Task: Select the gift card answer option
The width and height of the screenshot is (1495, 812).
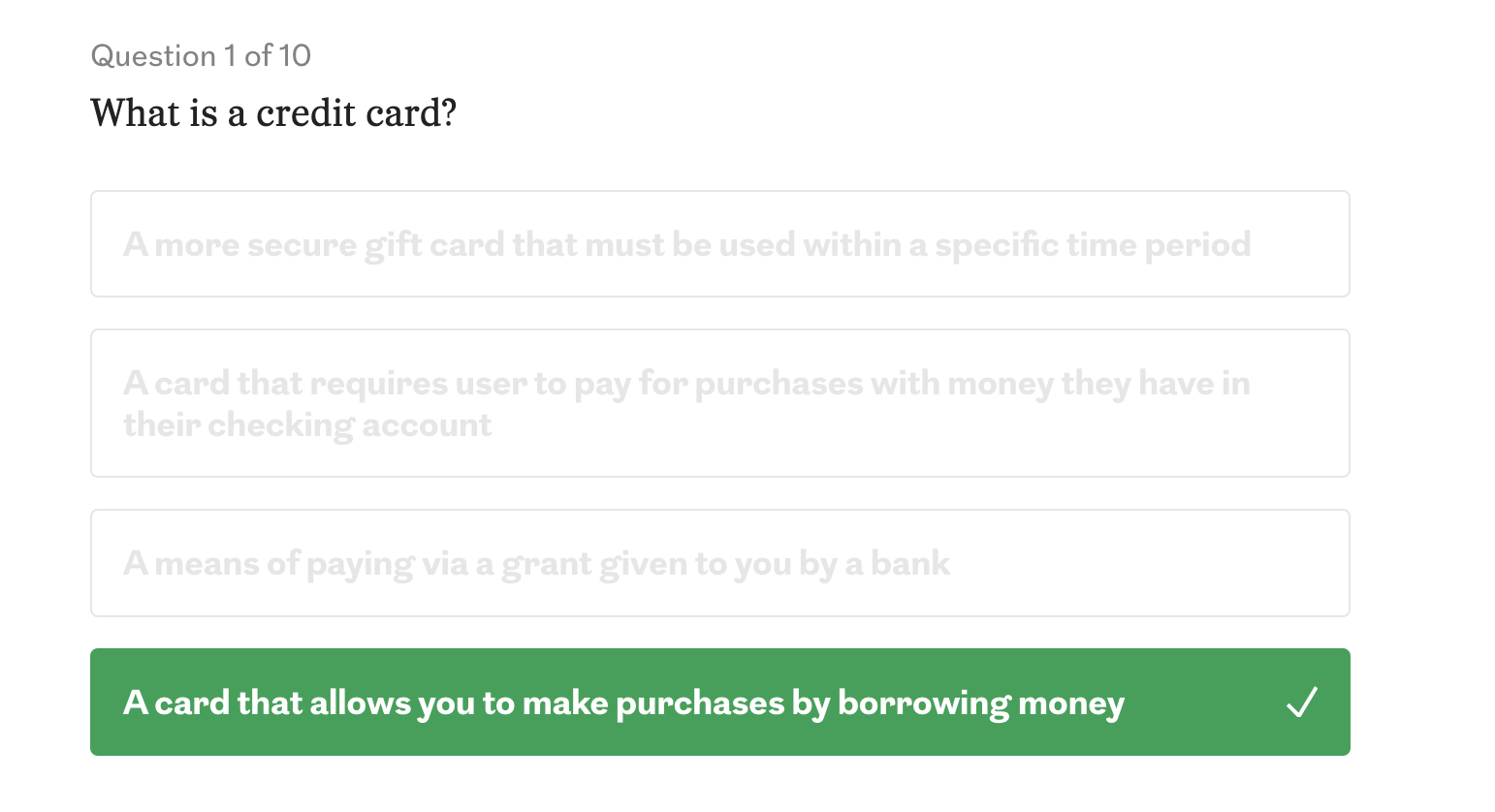Action: 719,244
